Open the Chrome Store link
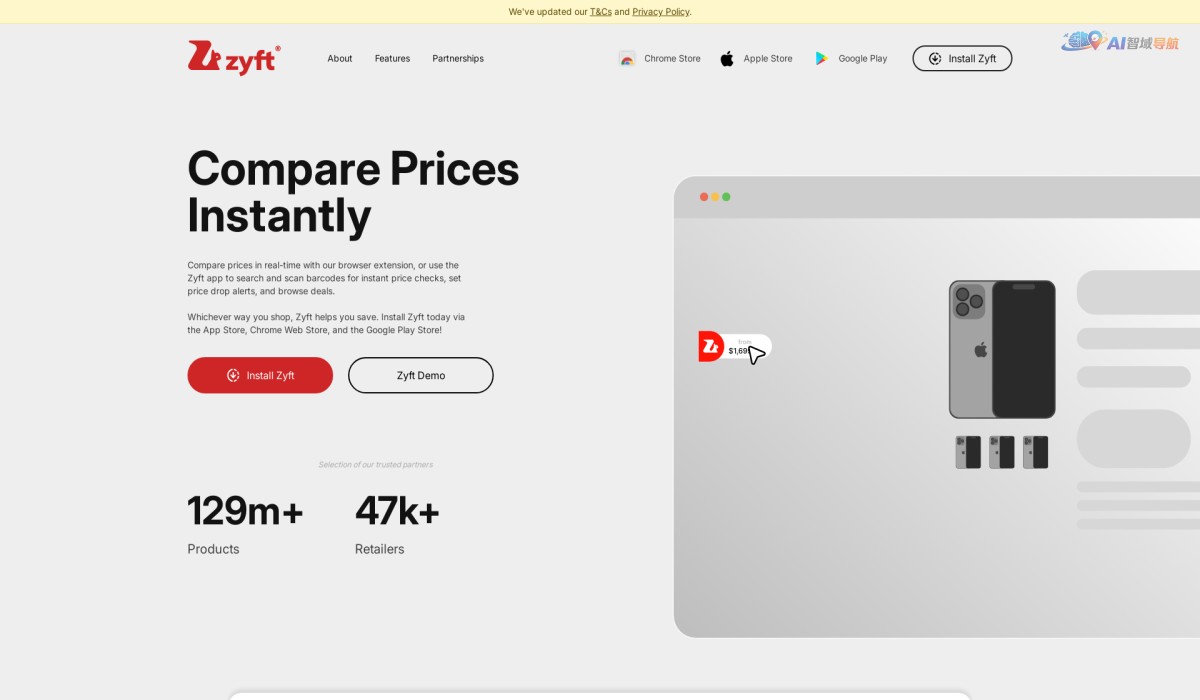The width and height of the screenshot is (1200, 700). [672, 59]
